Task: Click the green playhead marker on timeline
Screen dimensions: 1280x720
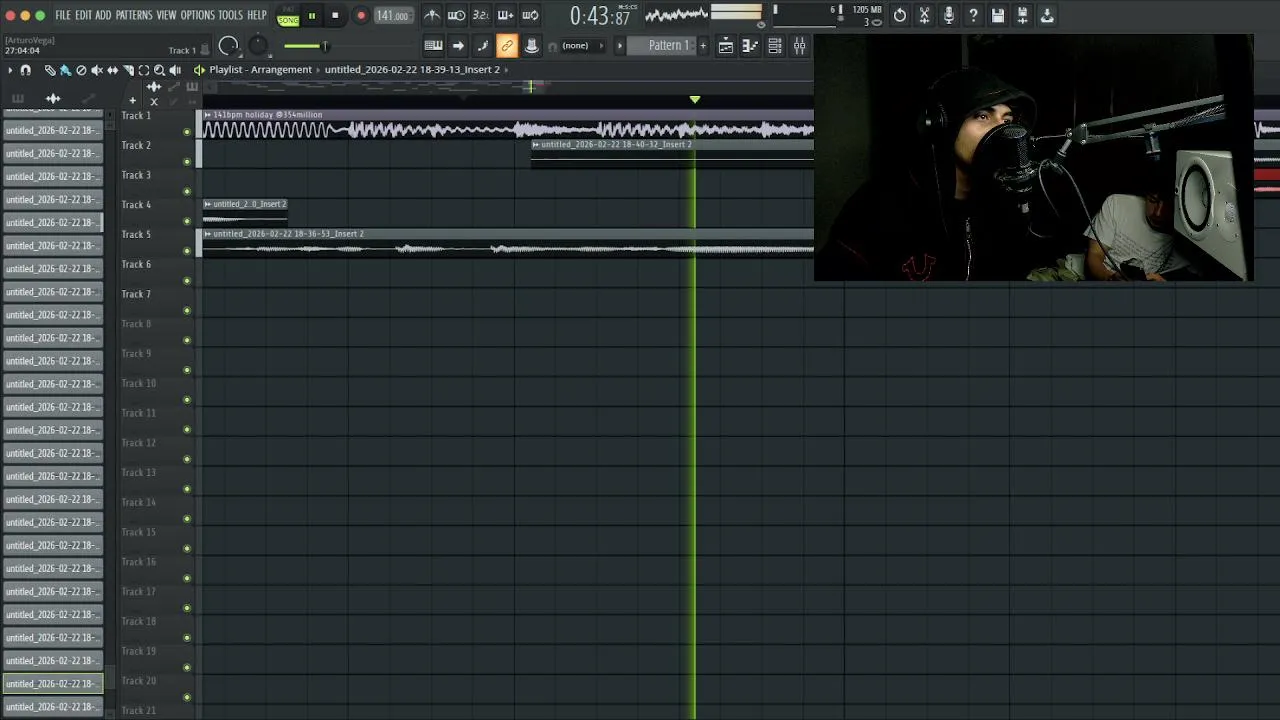Action: pyautogui.click(x=695, y=100)
